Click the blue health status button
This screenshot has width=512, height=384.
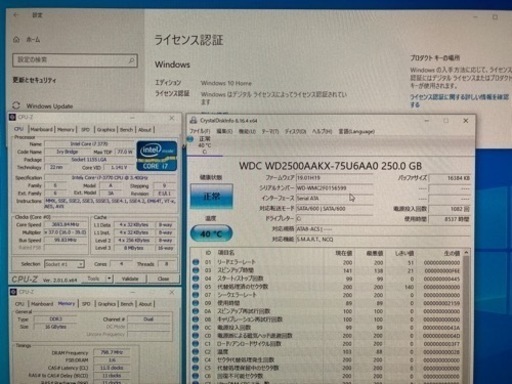(212, 196)
